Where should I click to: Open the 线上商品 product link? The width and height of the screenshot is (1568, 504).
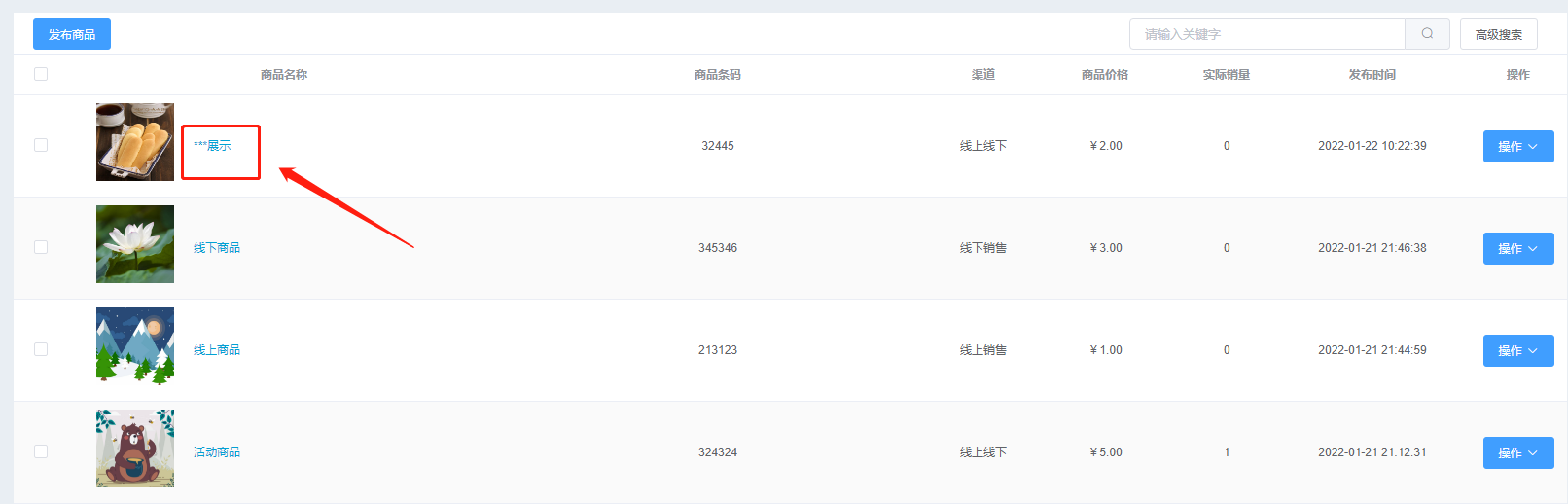pyautogui.click(x=217, y=349)
